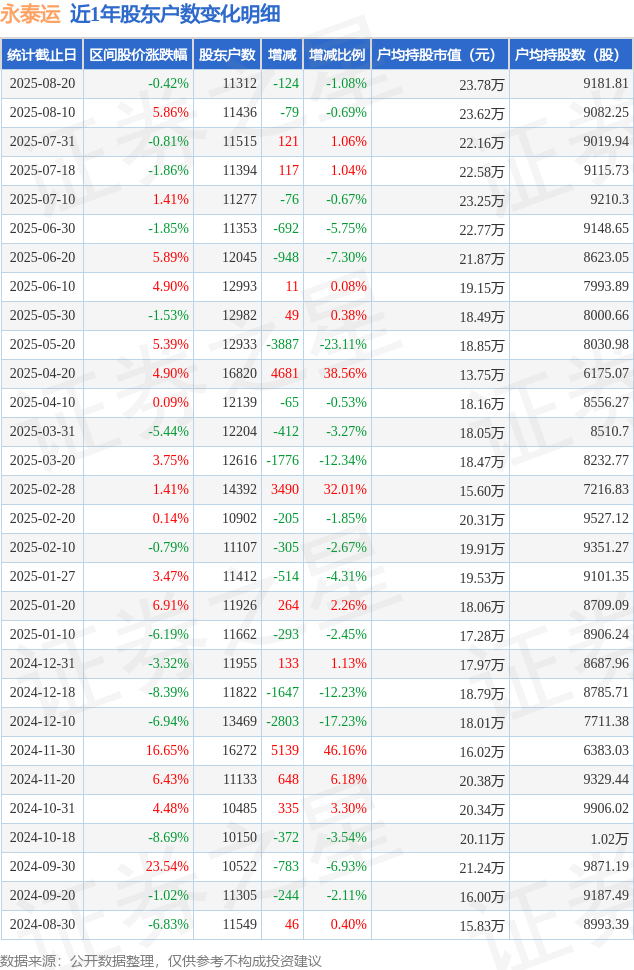Select the 统计截止日 column header
Image resolution: width=634 pixels, height=970 pixels.
(42, 54)
